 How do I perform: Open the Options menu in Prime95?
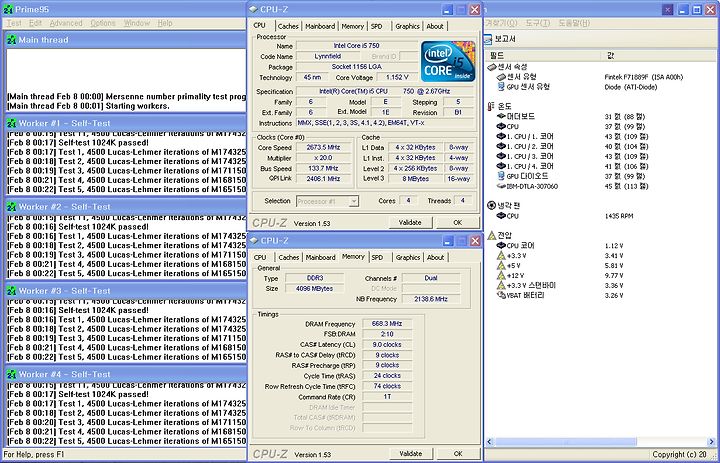tap(103, 23)
